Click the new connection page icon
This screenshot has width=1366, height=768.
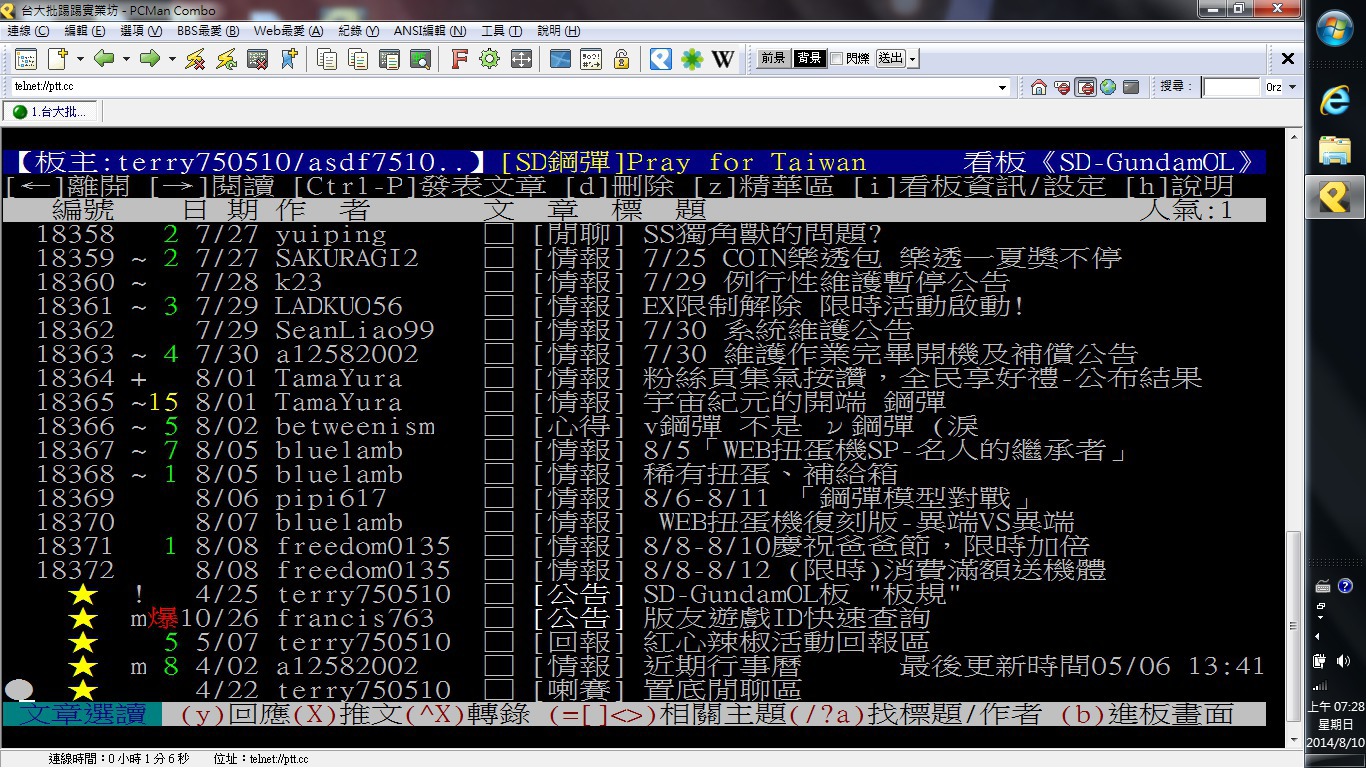57,59
